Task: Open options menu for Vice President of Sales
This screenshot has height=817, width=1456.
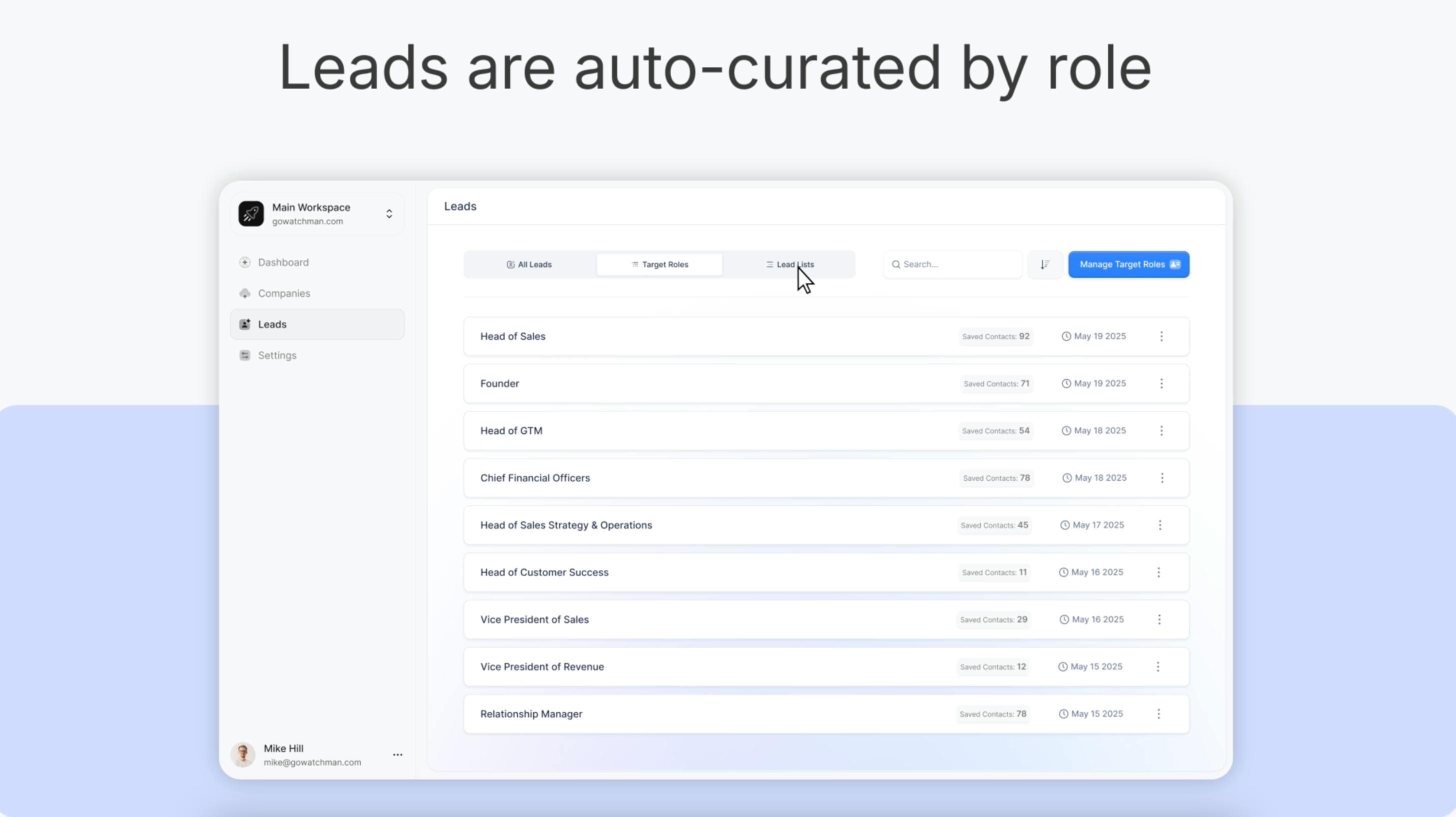Action: [1159, 619]
